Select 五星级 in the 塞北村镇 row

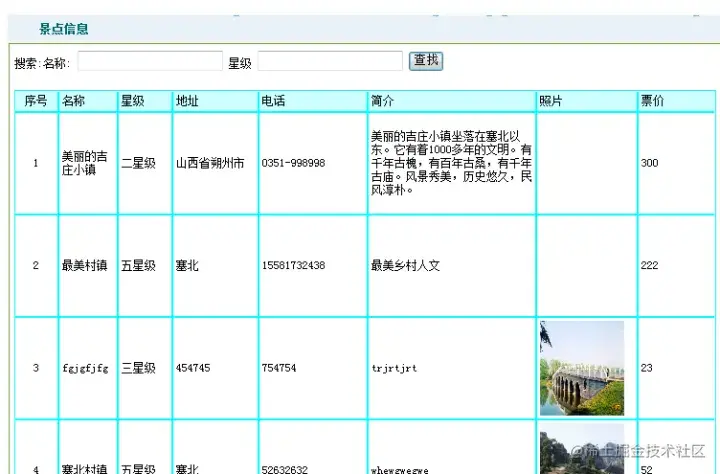pyautogui.click(x=138, y=469)
